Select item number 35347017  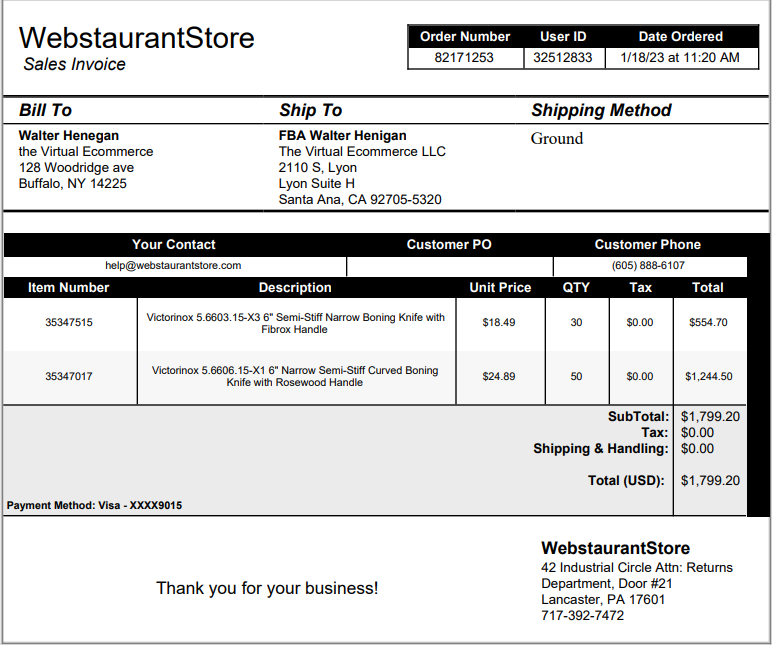69,376
